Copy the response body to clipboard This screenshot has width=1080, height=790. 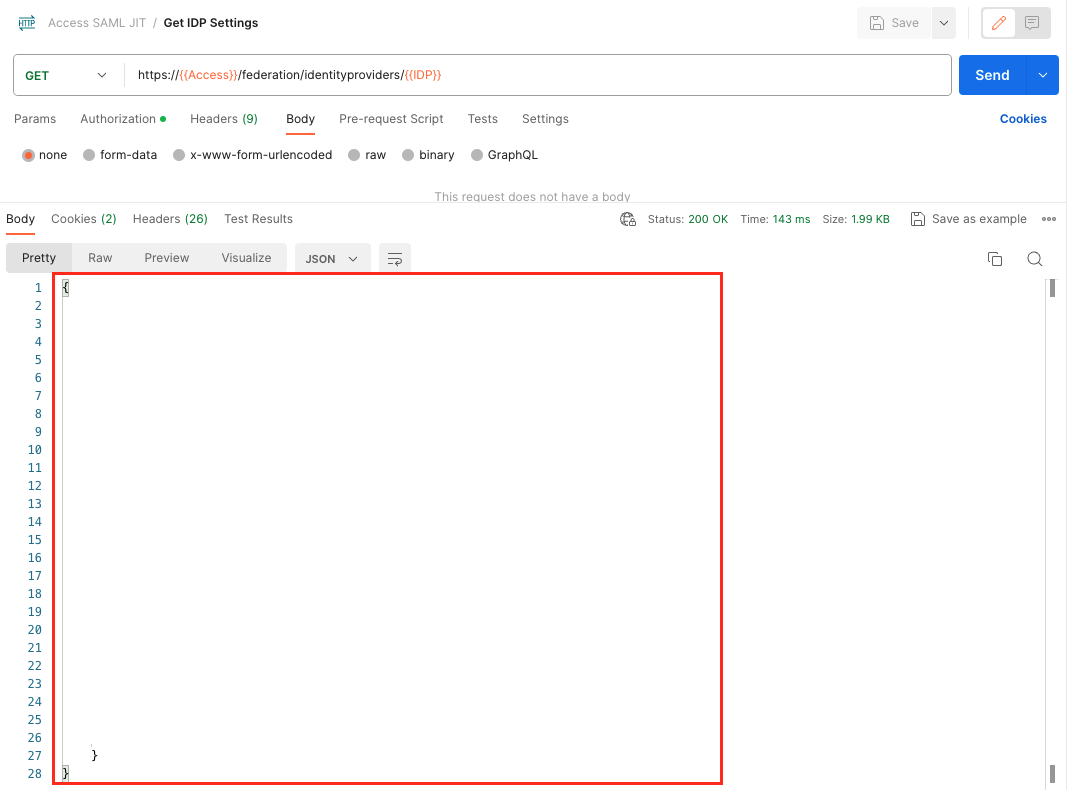point(995,258)
